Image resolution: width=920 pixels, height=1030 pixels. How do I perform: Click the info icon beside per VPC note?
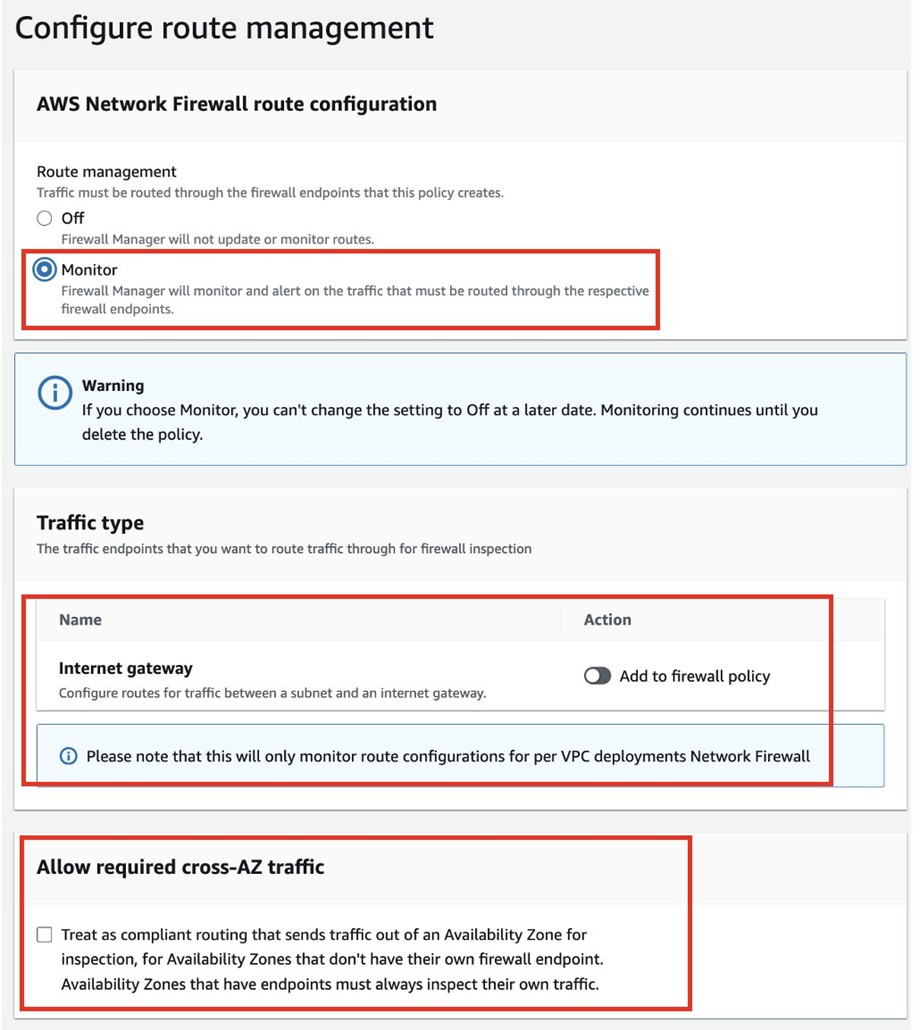click(68, 756)
